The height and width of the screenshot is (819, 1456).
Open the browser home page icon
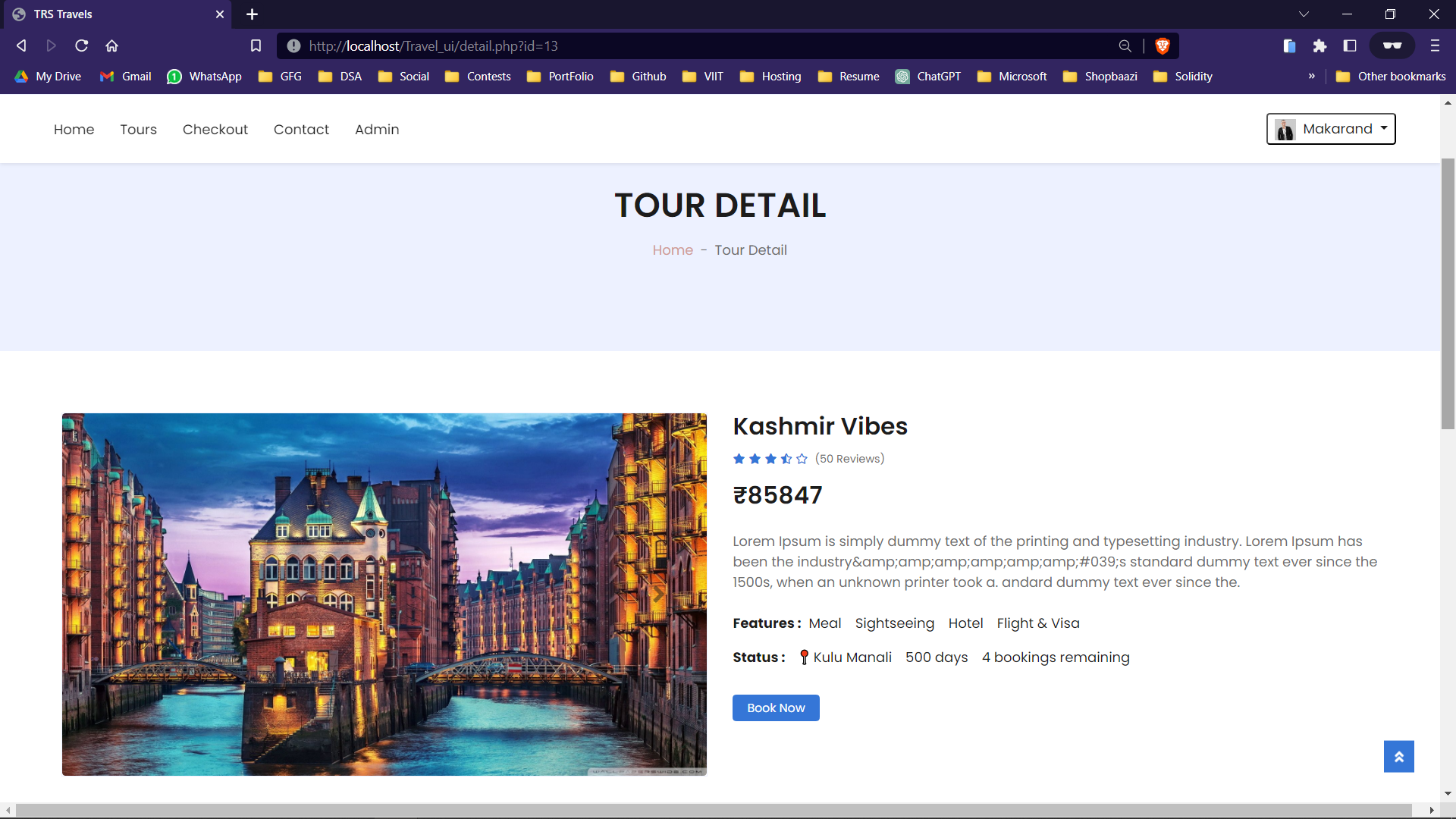coord(112,45)
